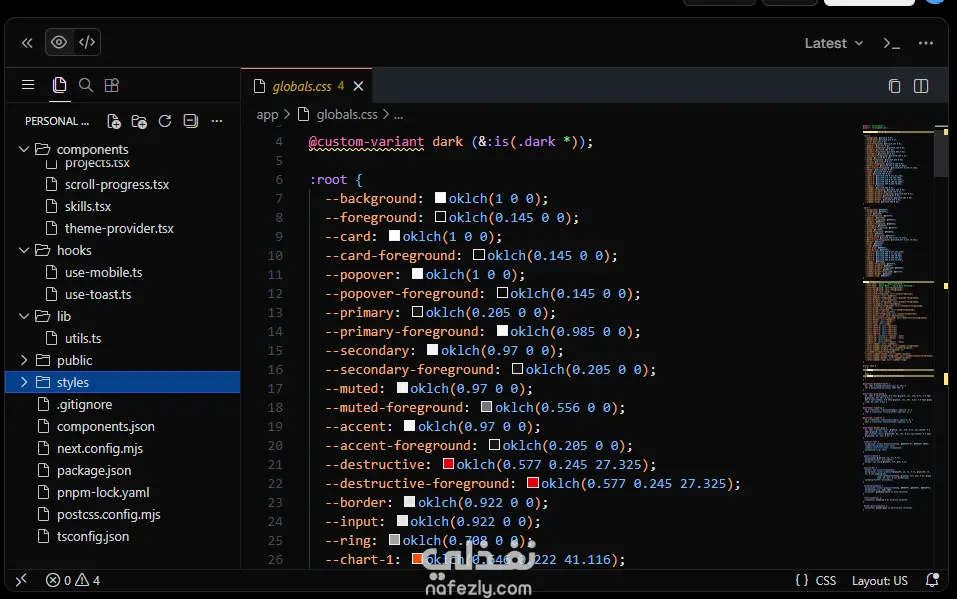Create a new file in explorer

pos(114,121)
